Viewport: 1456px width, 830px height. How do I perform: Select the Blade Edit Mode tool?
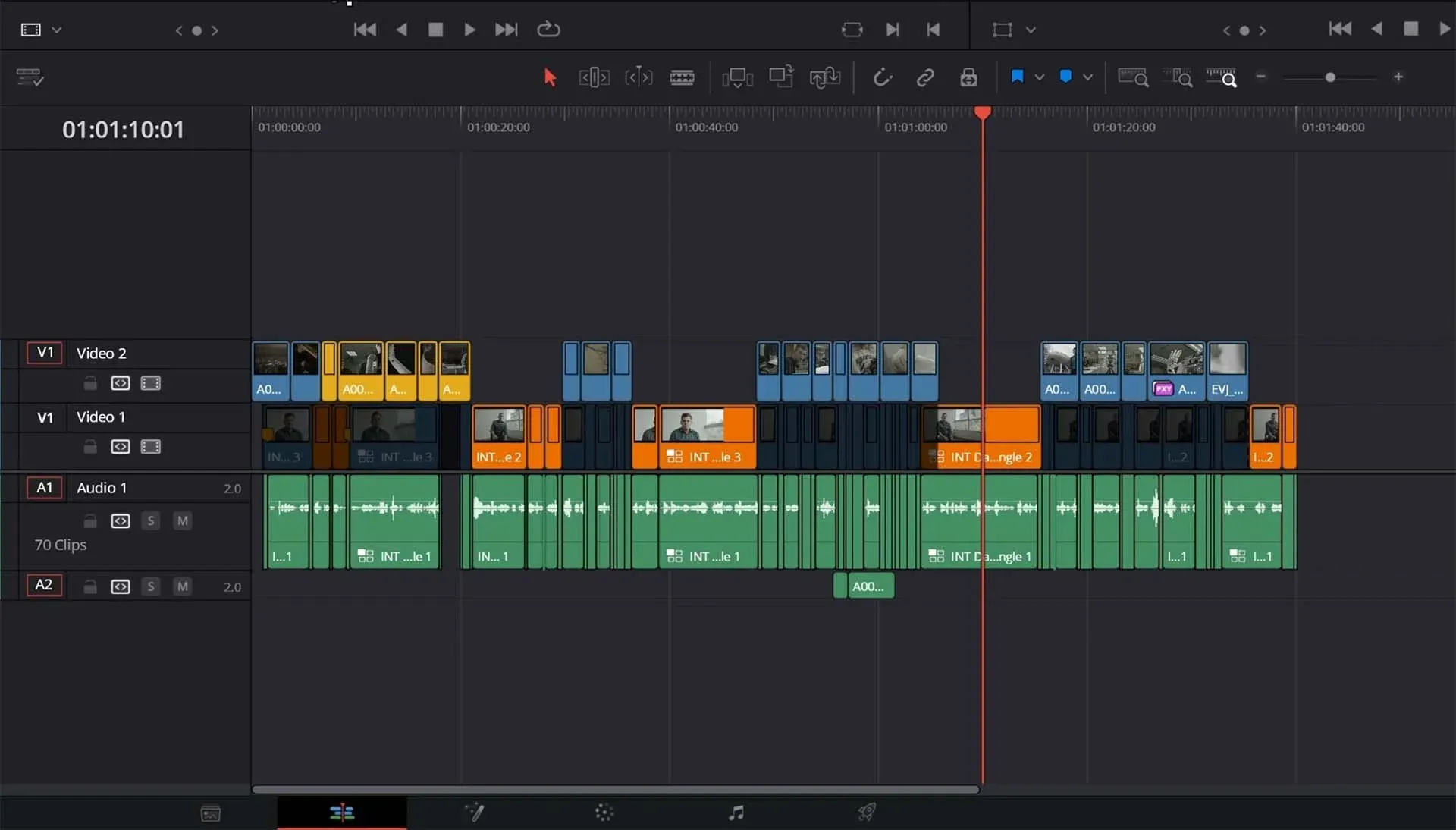click(682, 77)
